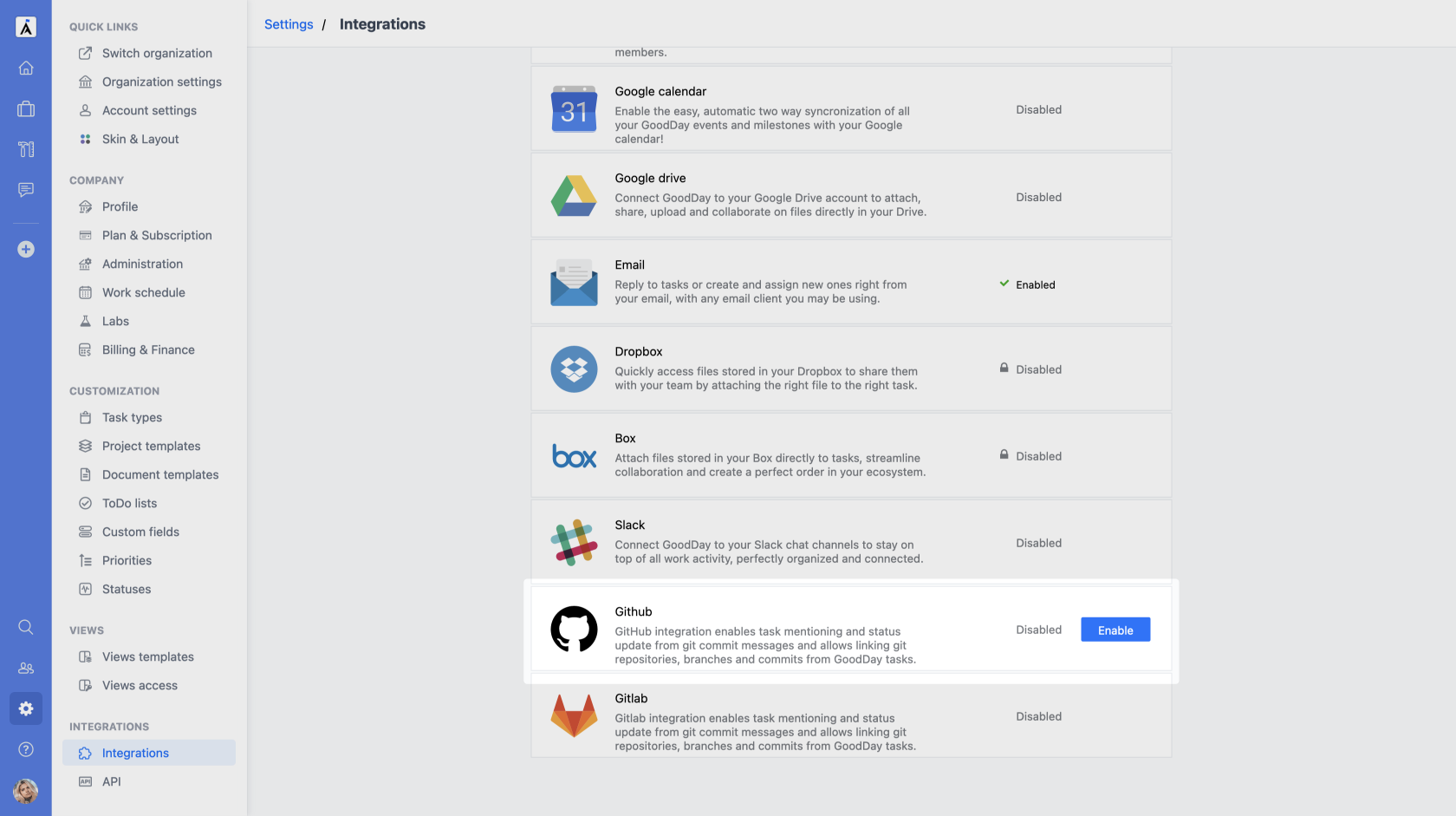Click the plus create-new icon
This screenshot has width=1456, height=816.
pos(26,249)
